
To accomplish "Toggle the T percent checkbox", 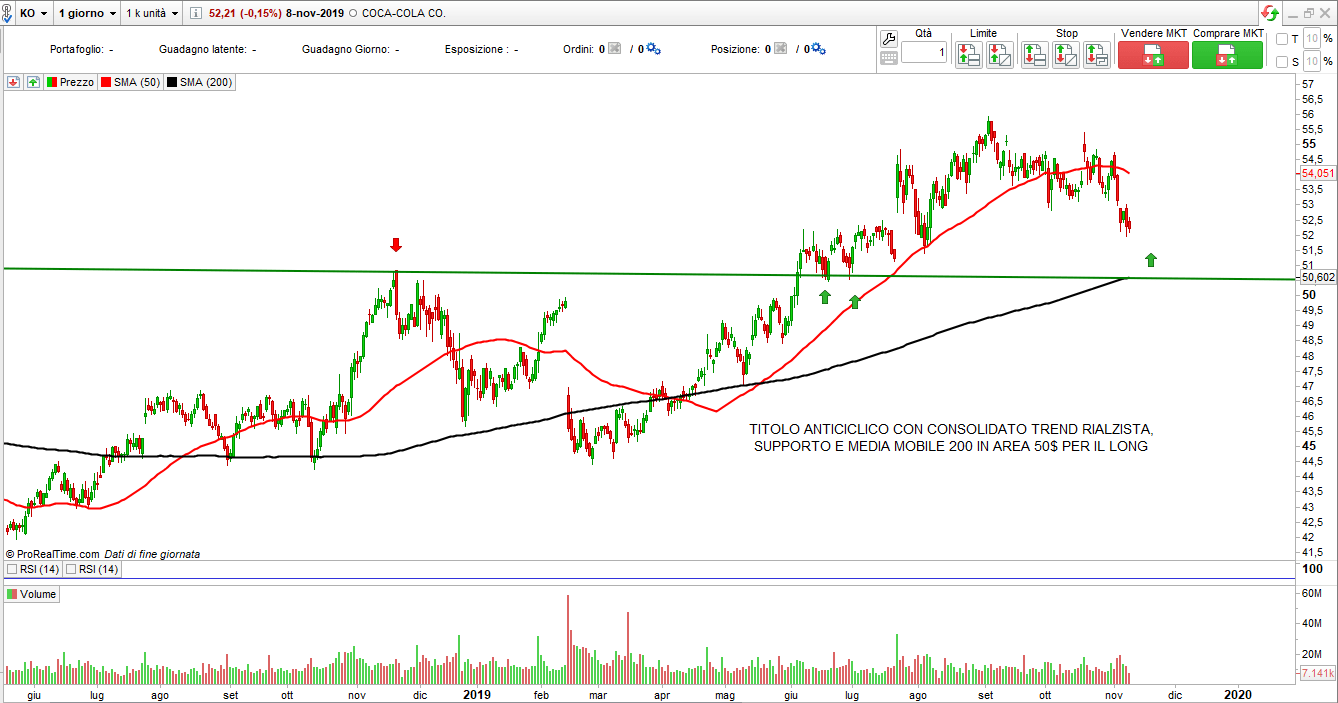I will click(1282, 39).
